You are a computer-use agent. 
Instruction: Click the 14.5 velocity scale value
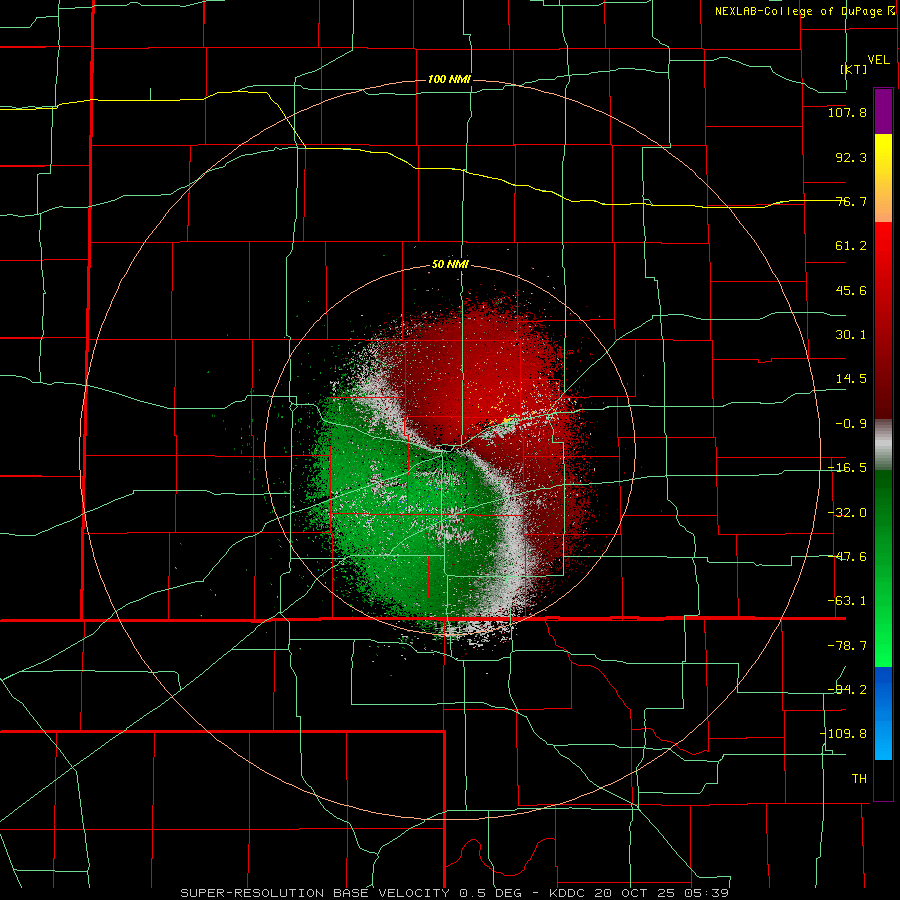pyautogui.click(x=851, y=379)
